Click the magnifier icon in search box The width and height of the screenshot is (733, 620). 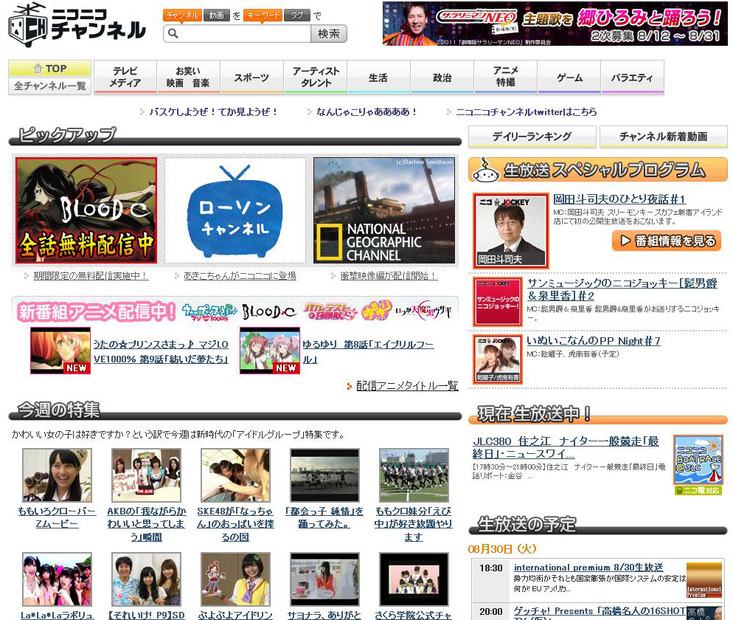tap(173, 34)
